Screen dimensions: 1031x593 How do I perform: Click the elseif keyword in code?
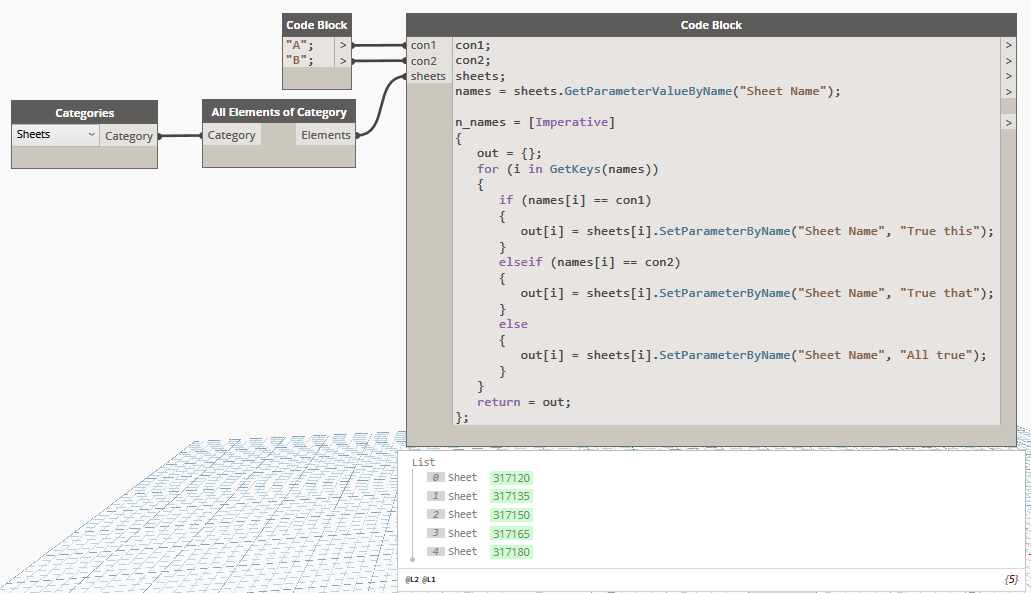[520, 262]
